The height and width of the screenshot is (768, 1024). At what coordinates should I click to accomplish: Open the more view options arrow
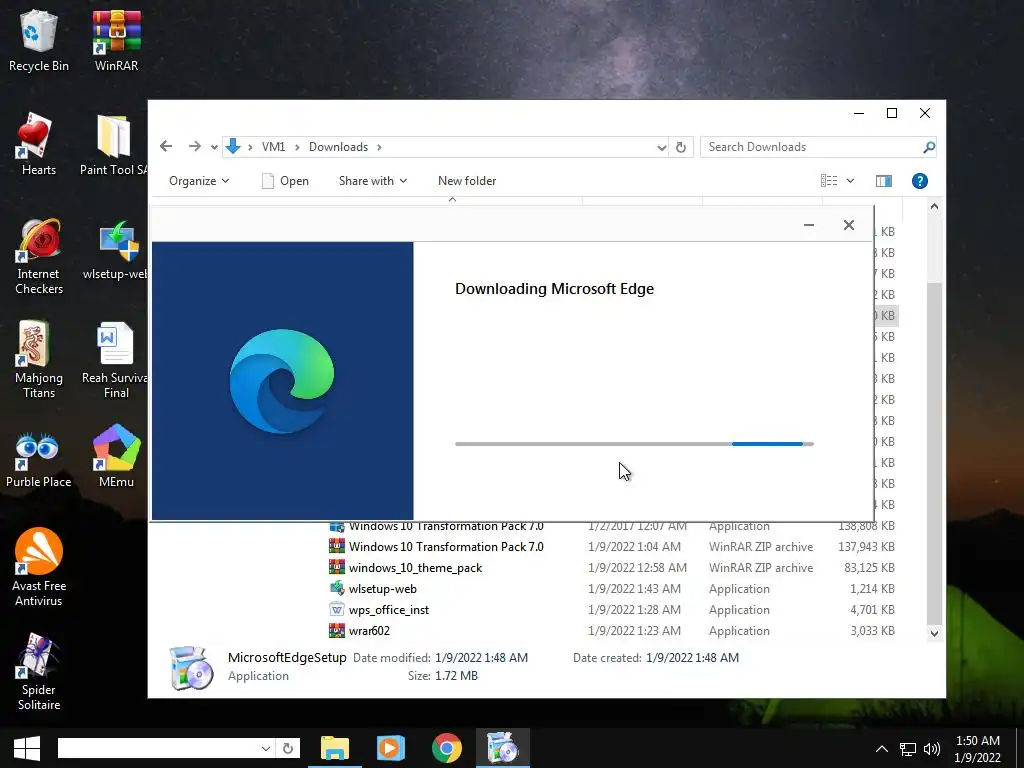[x=850, y=181]
